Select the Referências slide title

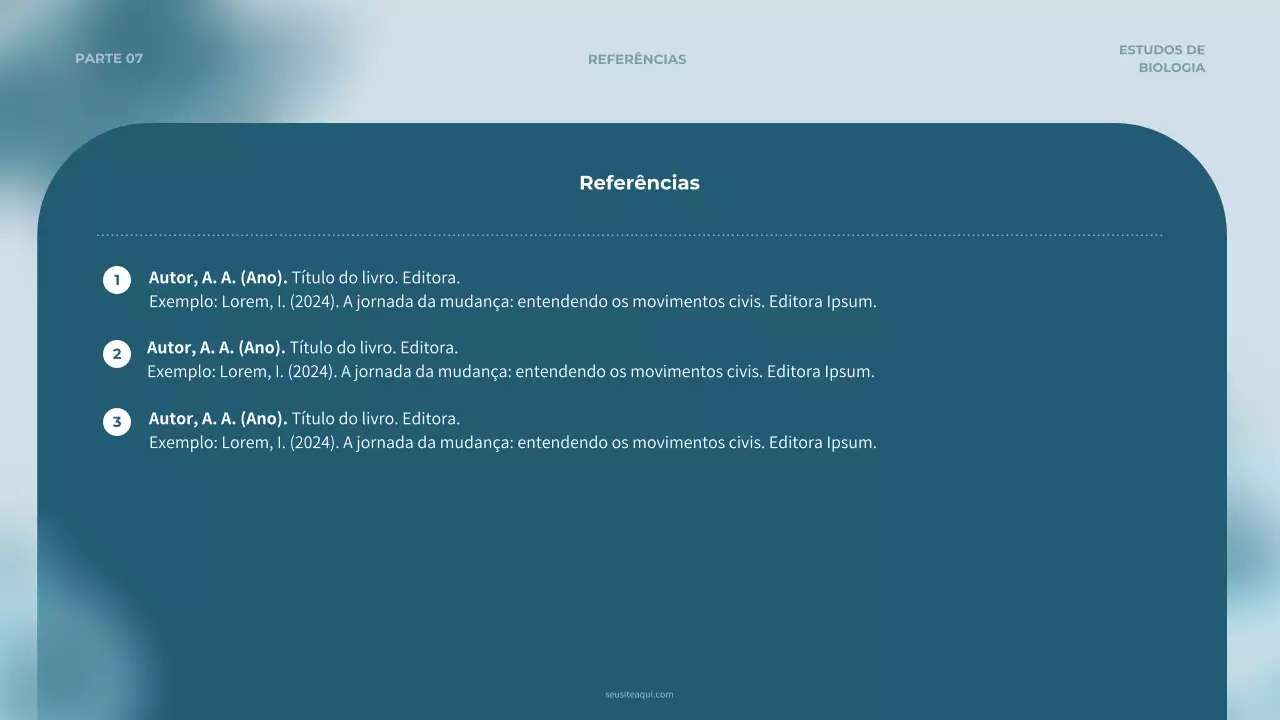click(639, 183)
